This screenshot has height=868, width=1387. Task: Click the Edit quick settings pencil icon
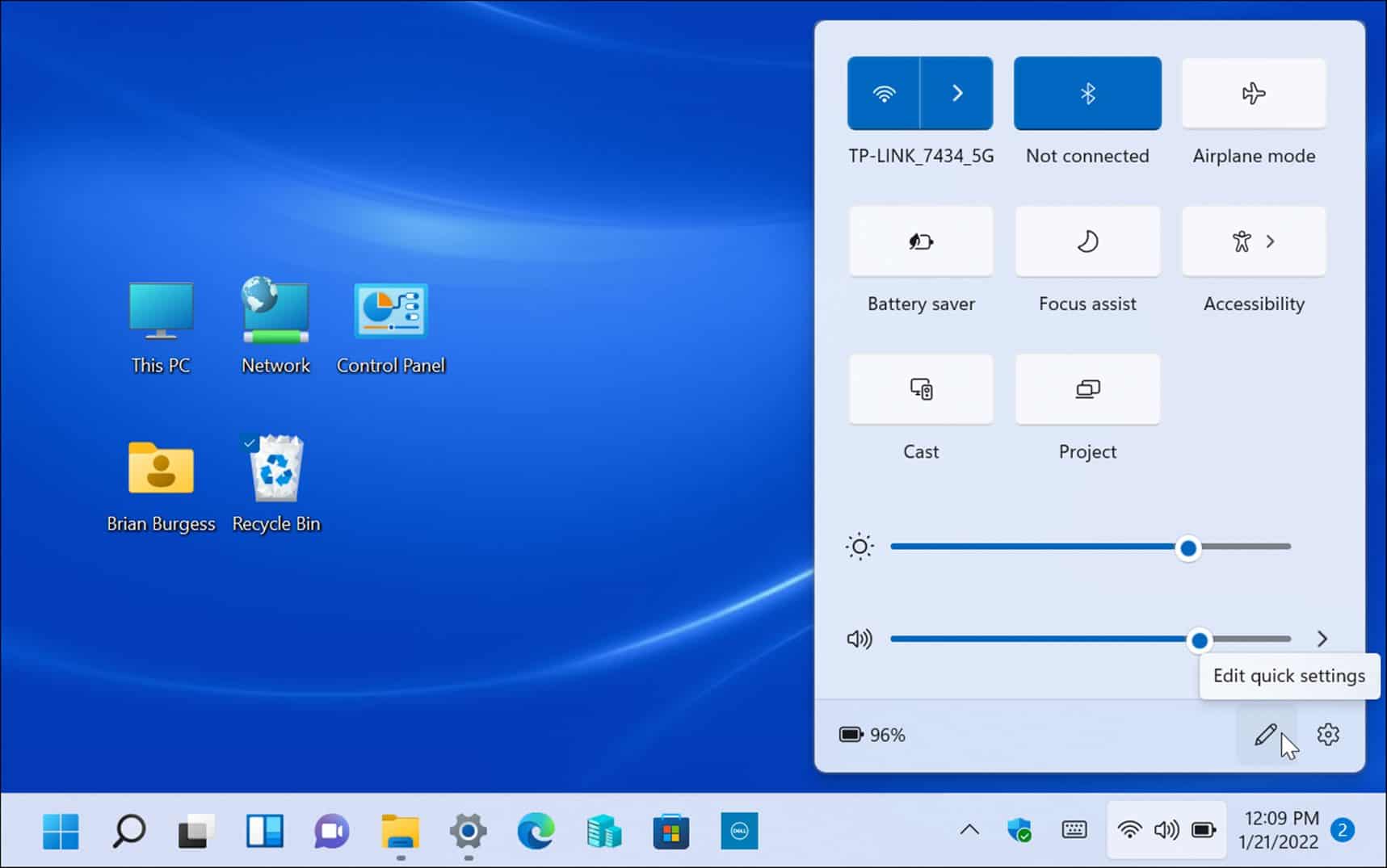(x=1267, y=734)
